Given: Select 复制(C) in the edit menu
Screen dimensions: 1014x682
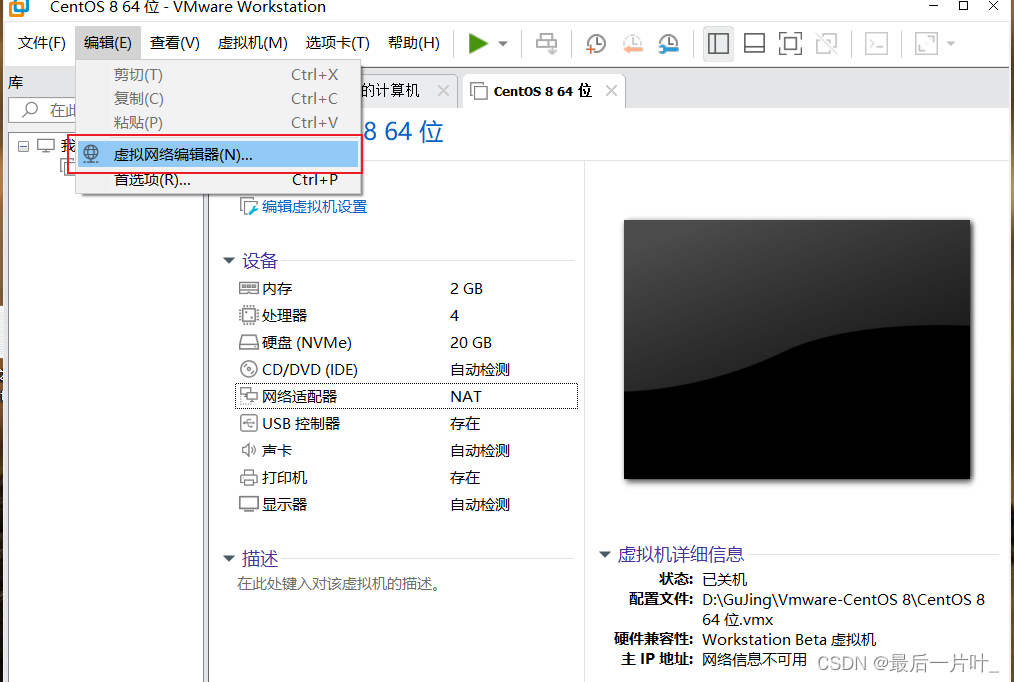Looking at the screenshot, I should click(218, 98).
